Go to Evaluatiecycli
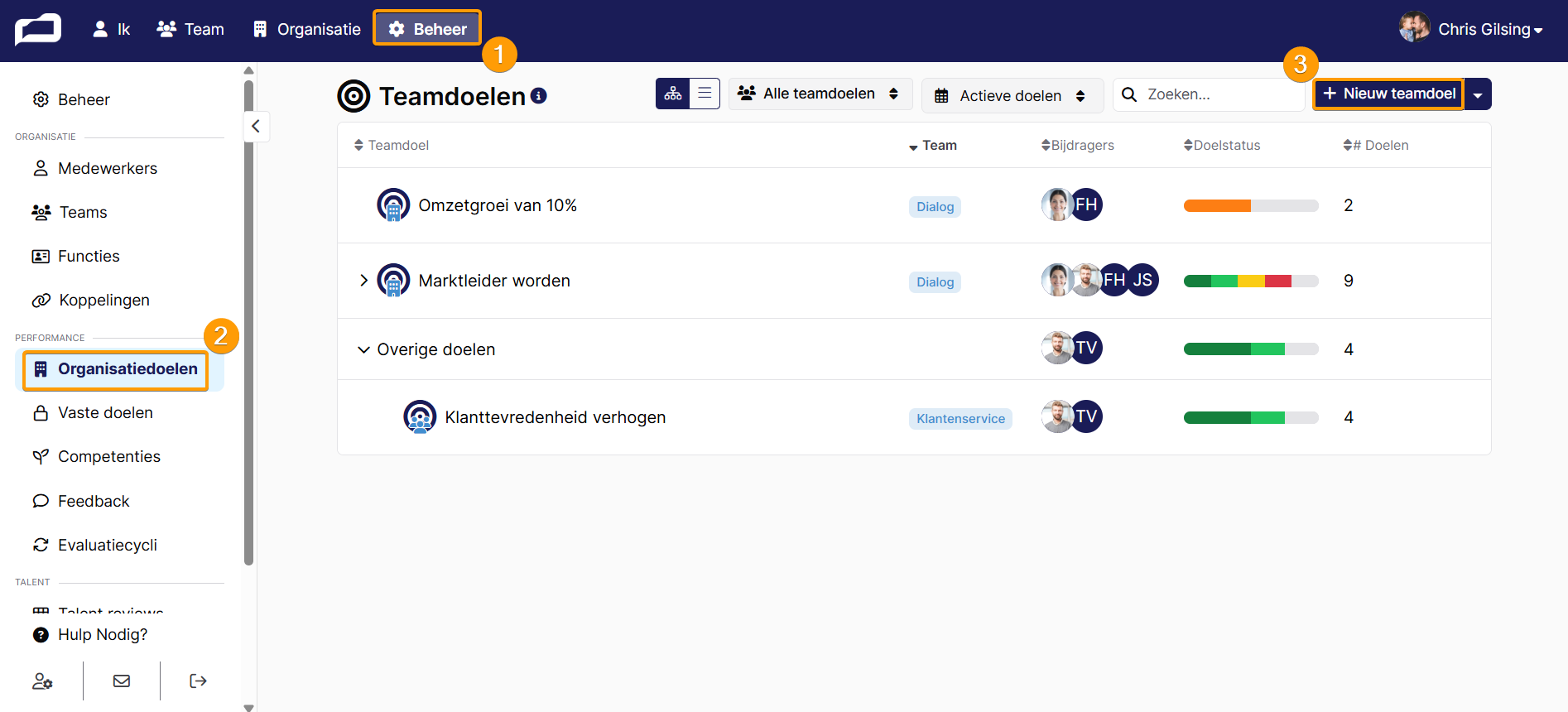1568x712 pixels. point(94,545)
